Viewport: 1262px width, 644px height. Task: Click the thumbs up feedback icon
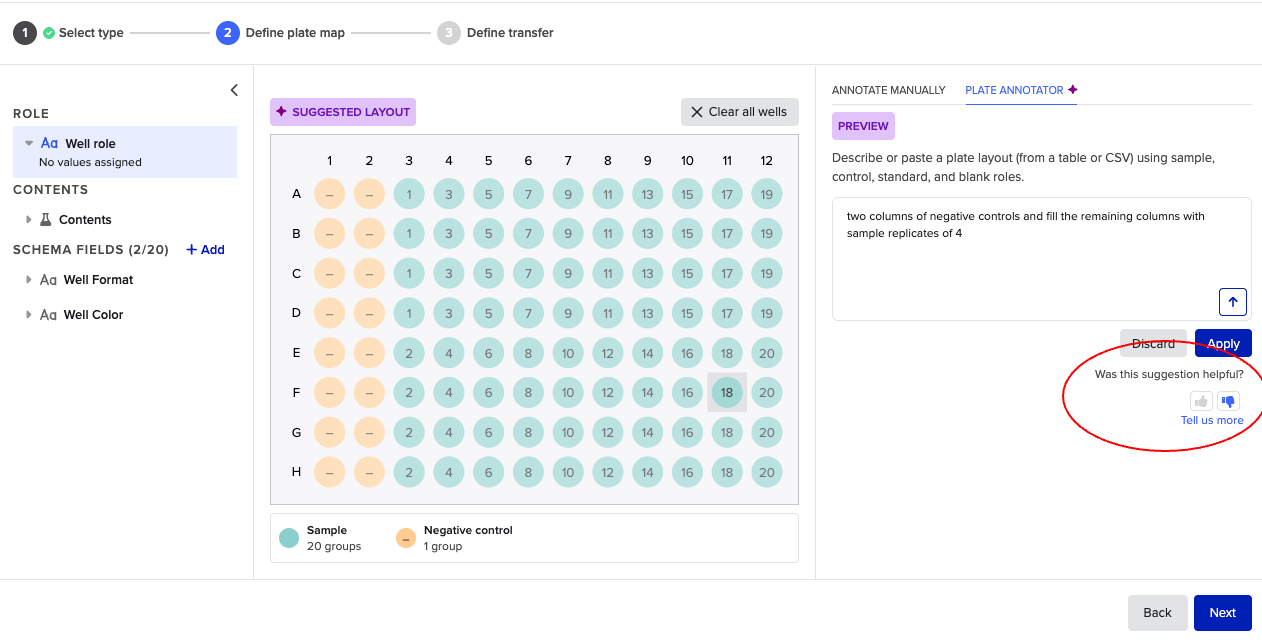[x=1200, y=401]
